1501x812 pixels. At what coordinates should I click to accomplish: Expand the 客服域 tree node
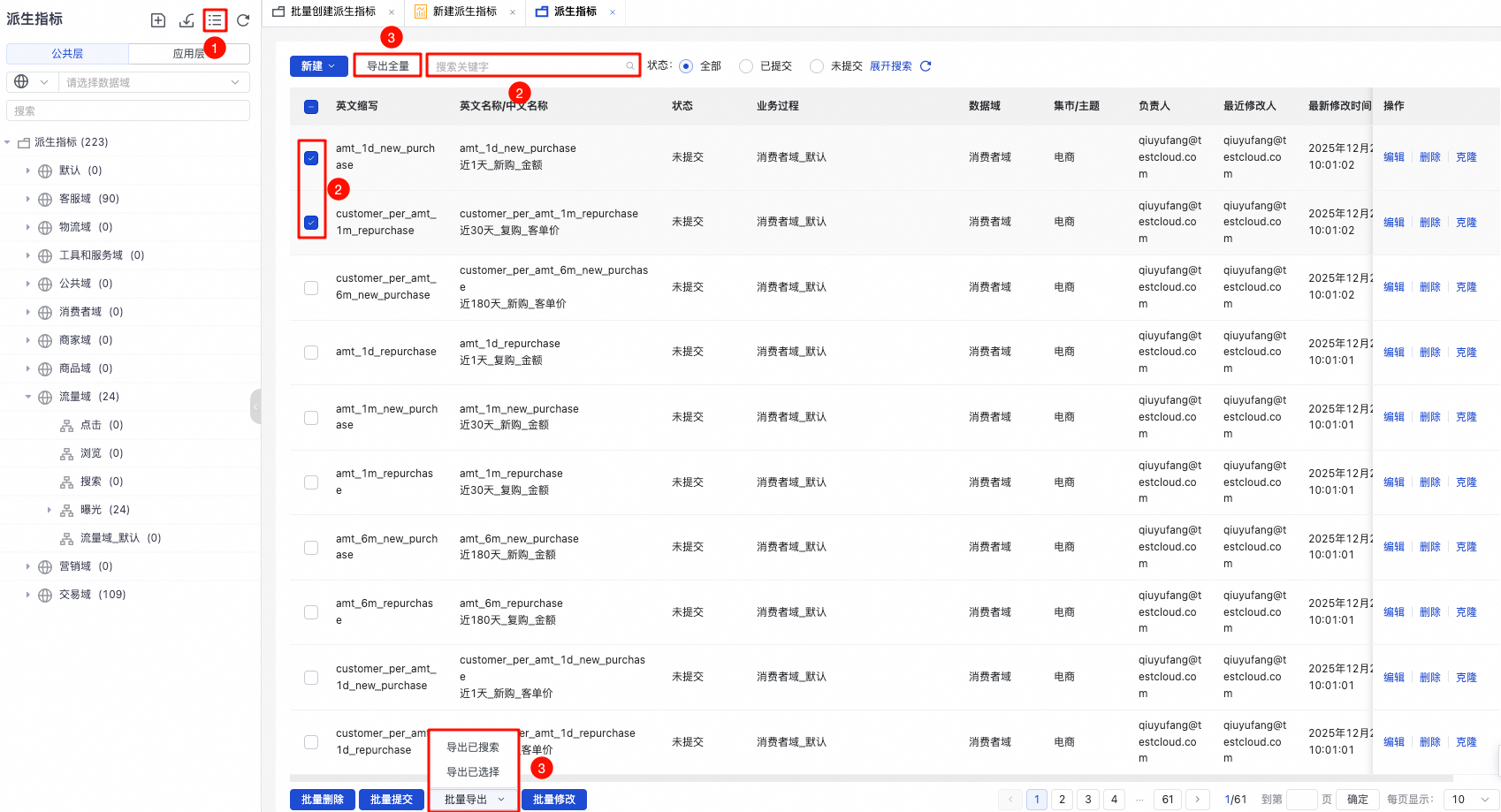[x=28, y=199]
